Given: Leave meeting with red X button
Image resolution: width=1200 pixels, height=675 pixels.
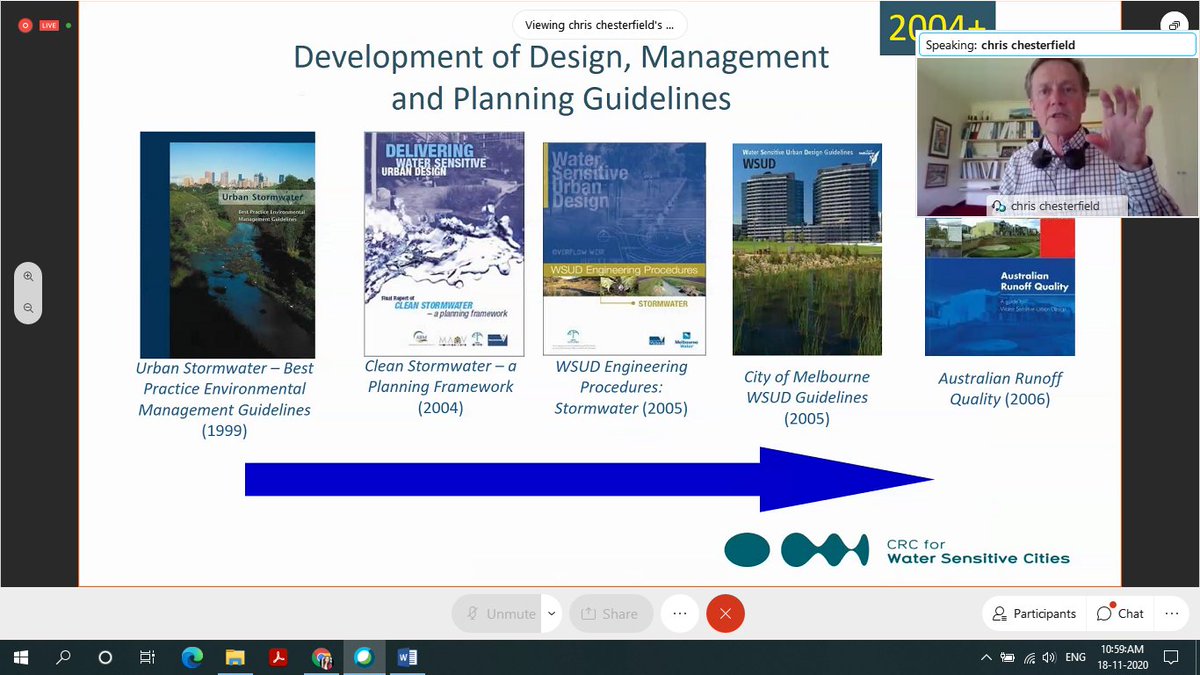Looking at the screenshot, I should (x=725, y=614).
